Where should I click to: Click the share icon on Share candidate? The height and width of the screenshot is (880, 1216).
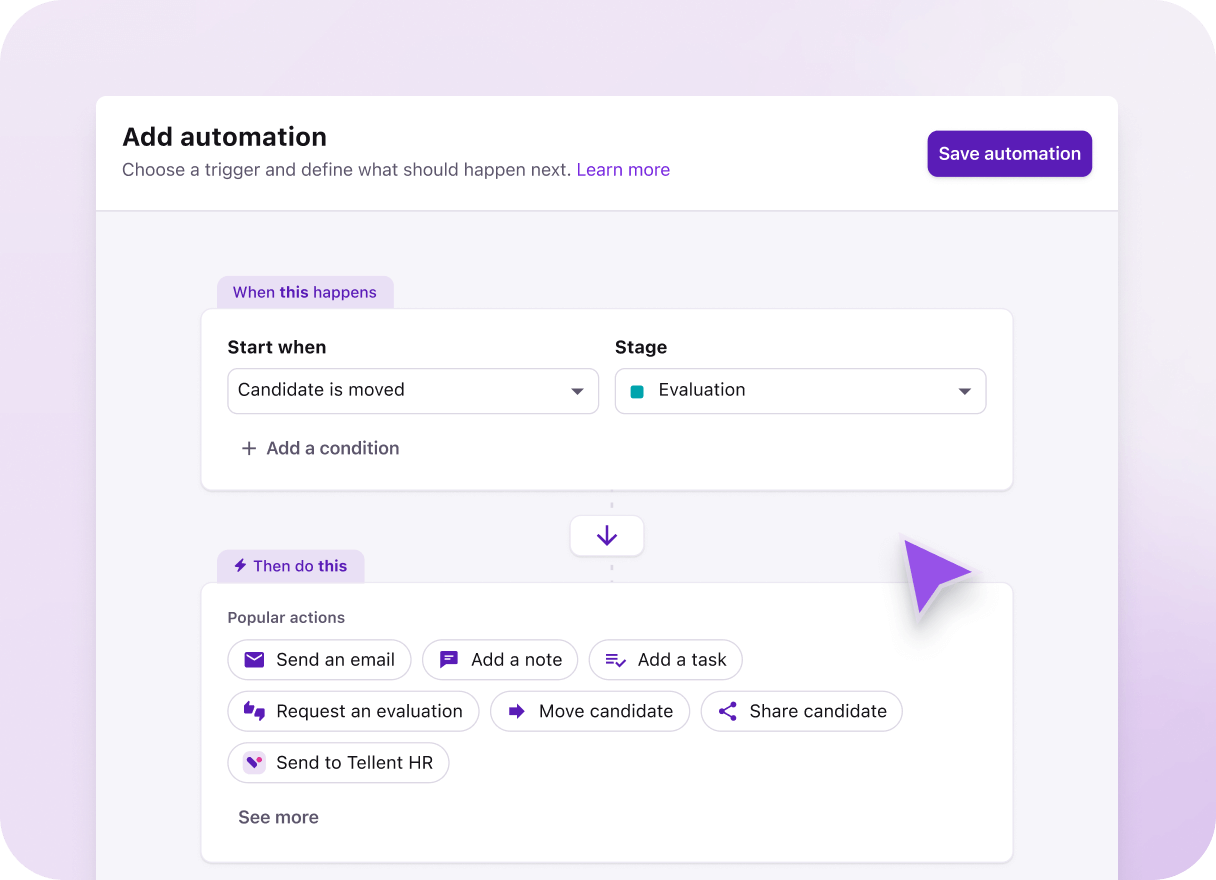pos(728,711)
